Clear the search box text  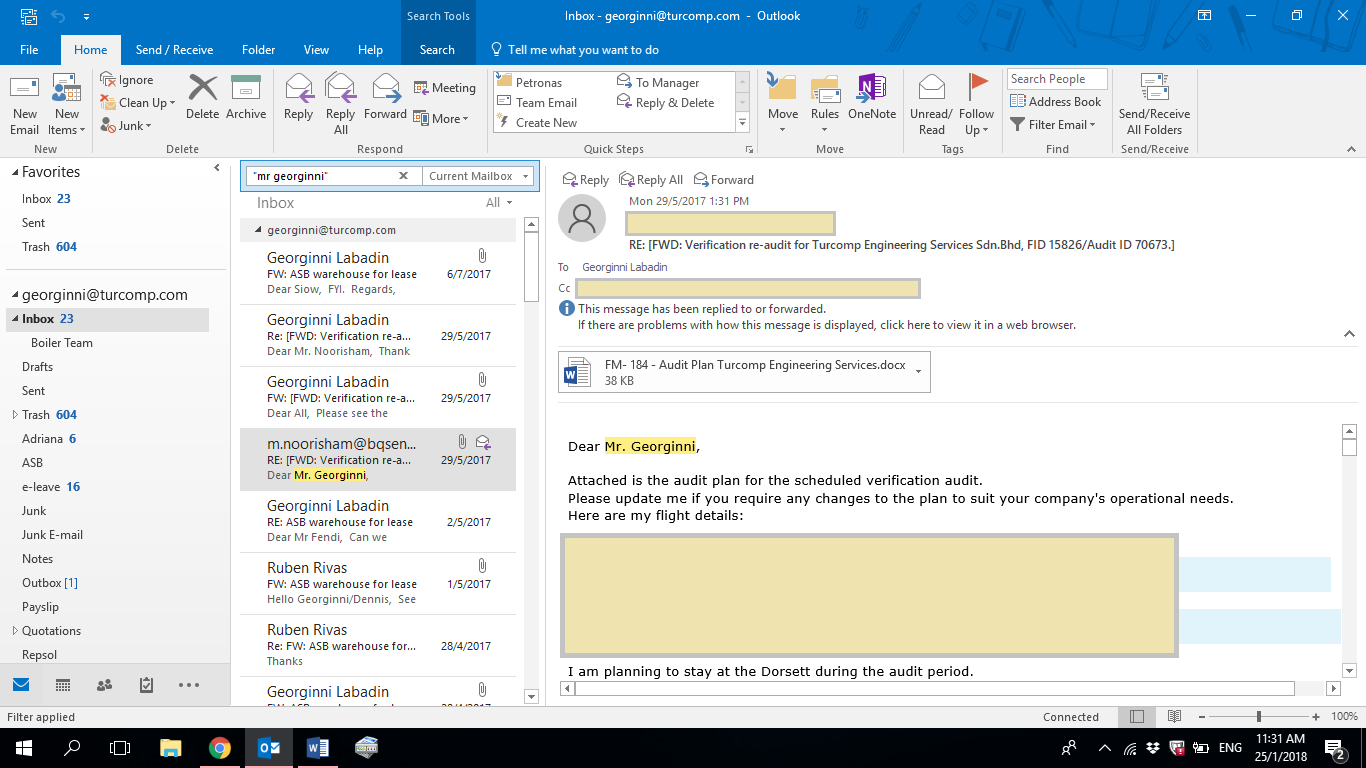pyautogui.click(x=404, y=176)
